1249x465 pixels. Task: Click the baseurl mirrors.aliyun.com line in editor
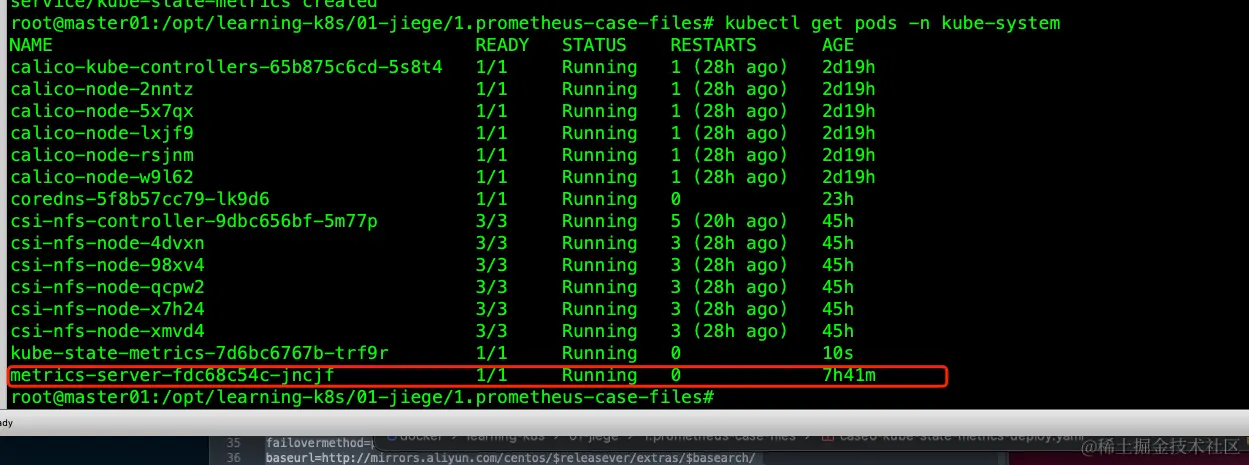(509, 458)
